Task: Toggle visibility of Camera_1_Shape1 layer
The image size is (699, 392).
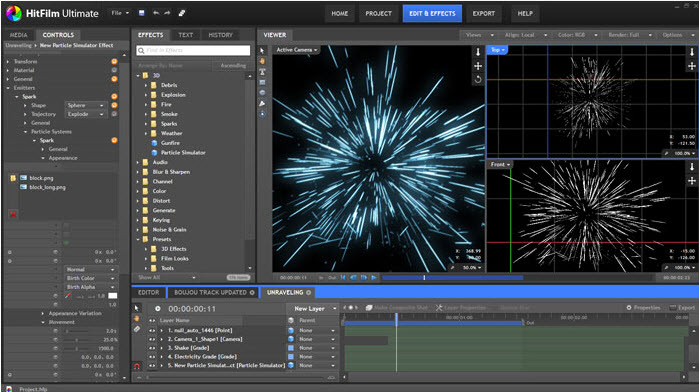Action: [152, 339]
